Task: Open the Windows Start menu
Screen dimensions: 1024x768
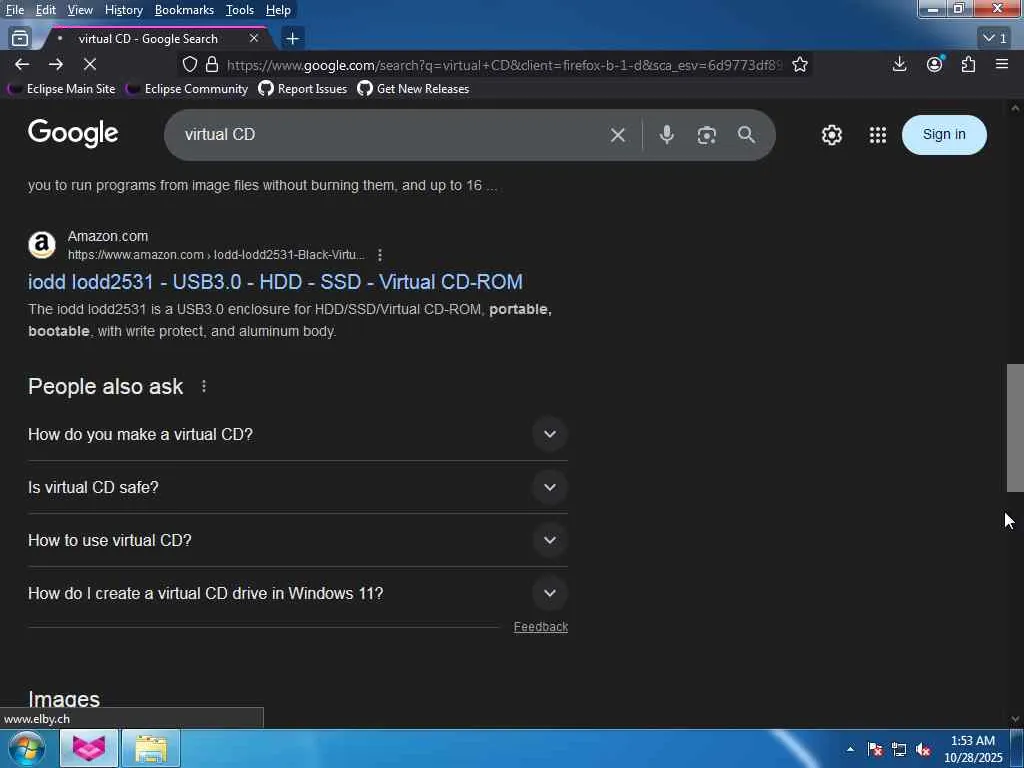Action: coord(26,748)
